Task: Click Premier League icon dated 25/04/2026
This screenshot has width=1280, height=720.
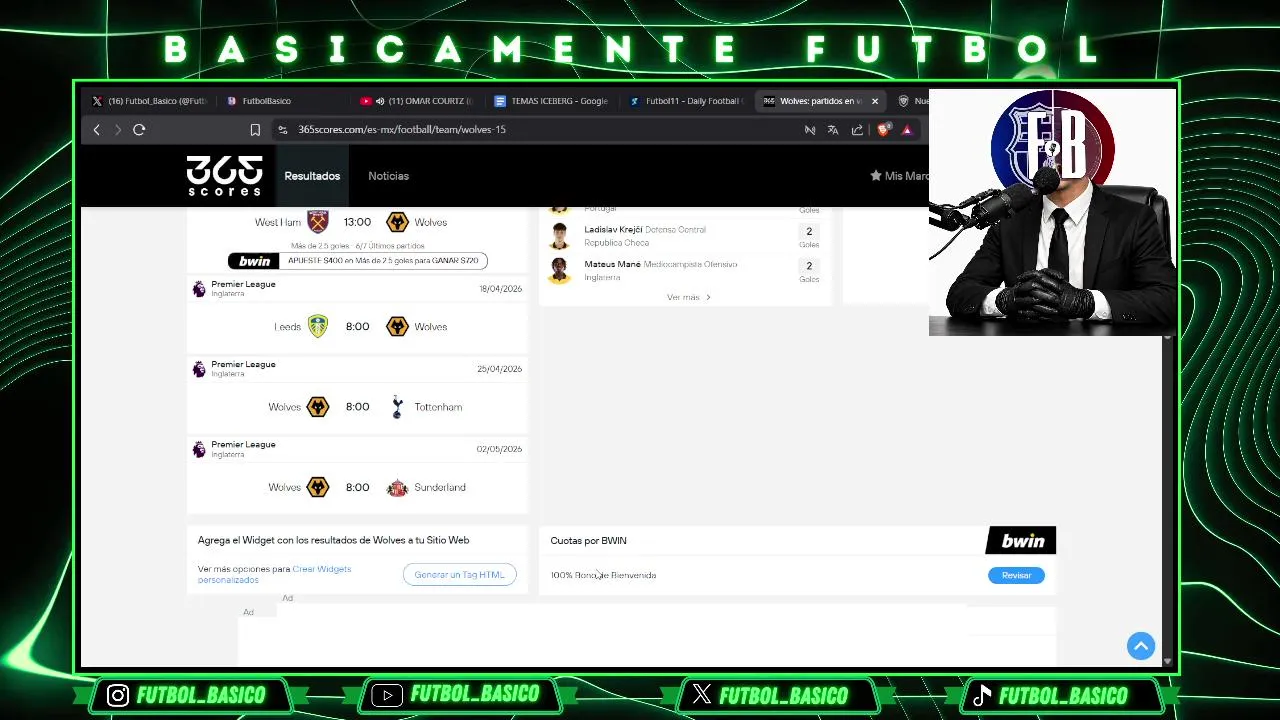Action: coord(199,368)
